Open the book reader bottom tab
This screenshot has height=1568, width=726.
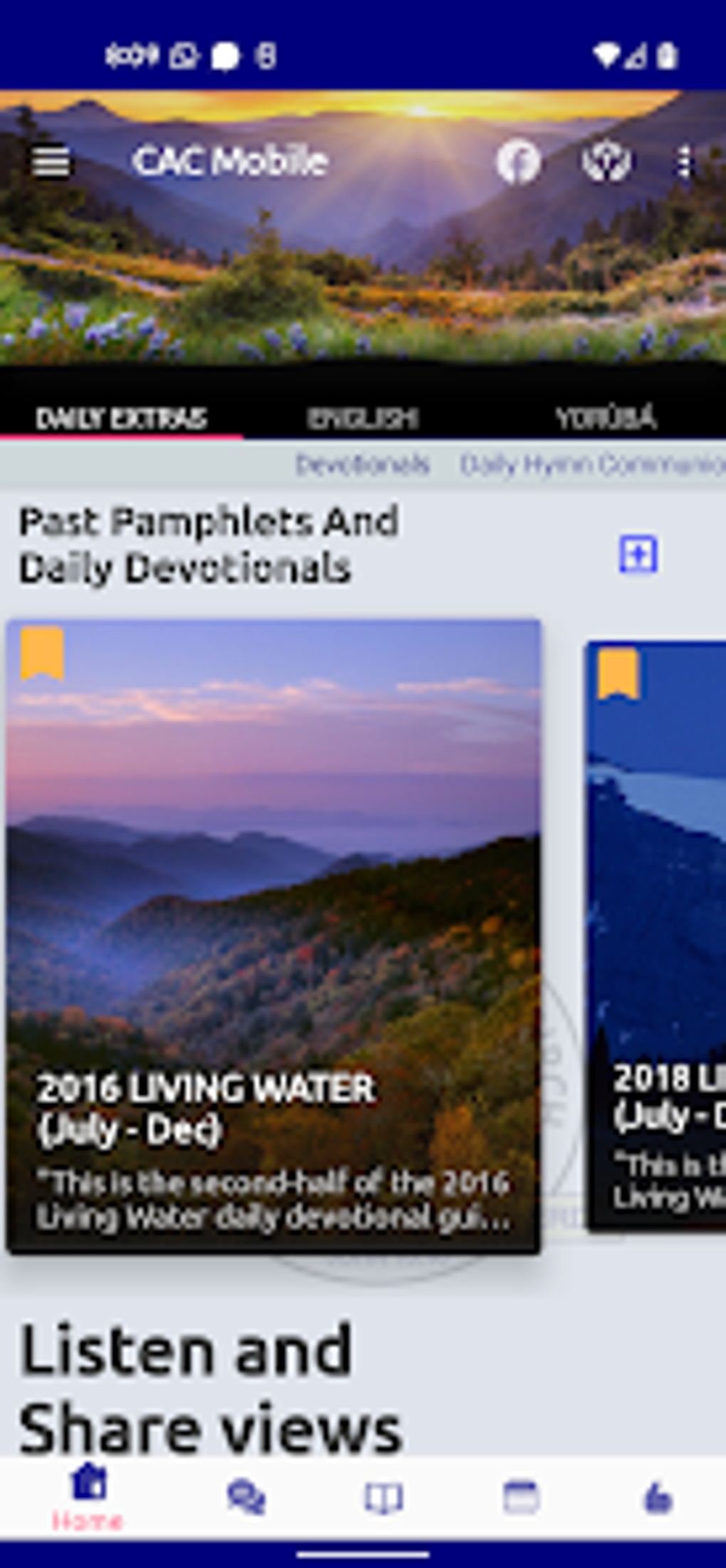(x=384, y=1497)
